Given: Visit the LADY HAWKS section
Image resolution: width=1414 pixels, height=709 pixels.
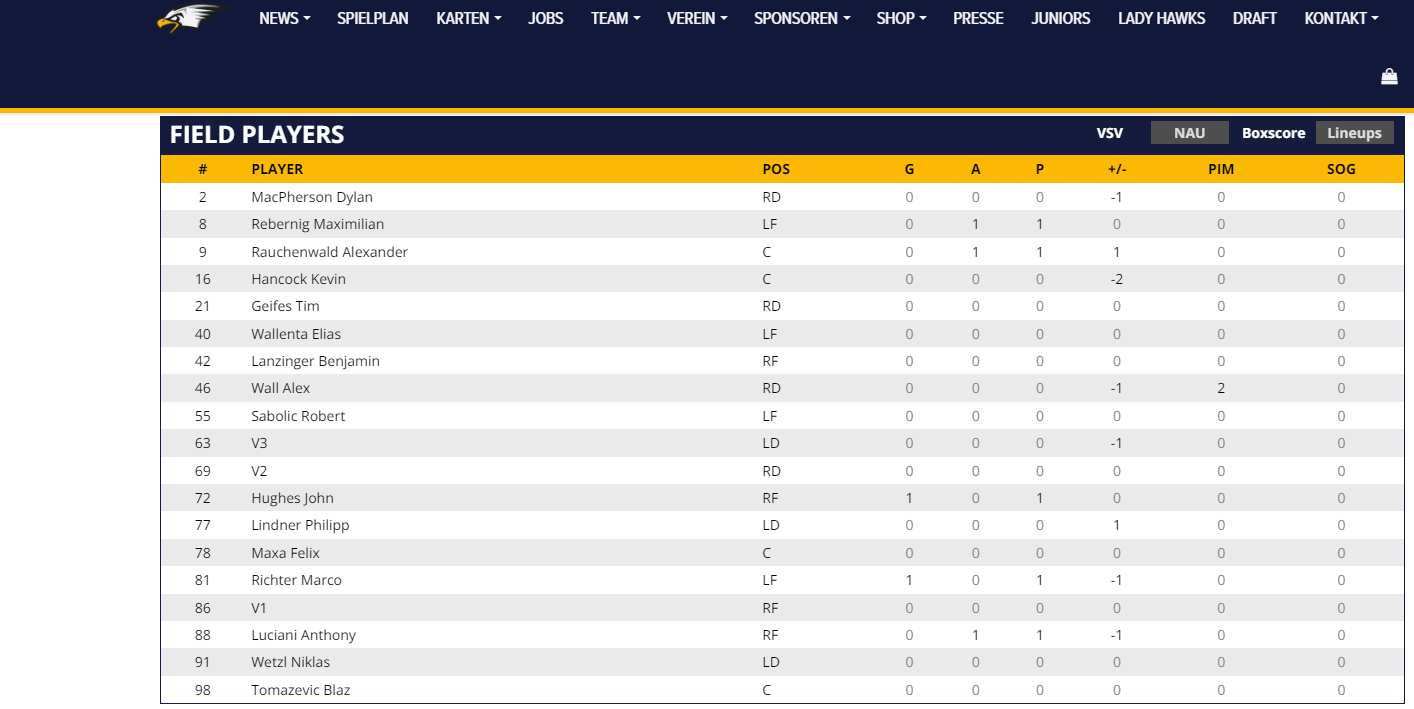Looking at the screenshot, I should pos(1161,18).
